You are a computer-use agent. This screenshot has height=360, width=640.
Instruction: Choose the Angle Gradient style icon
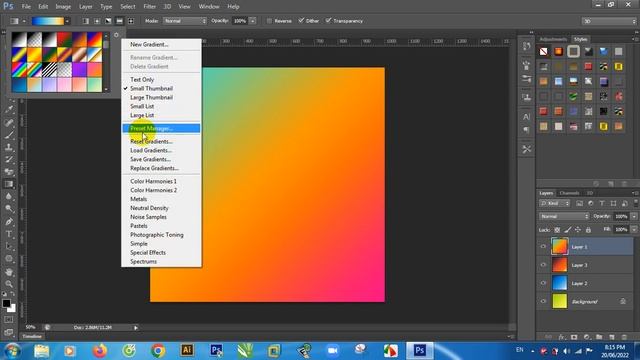click(108, 21)
